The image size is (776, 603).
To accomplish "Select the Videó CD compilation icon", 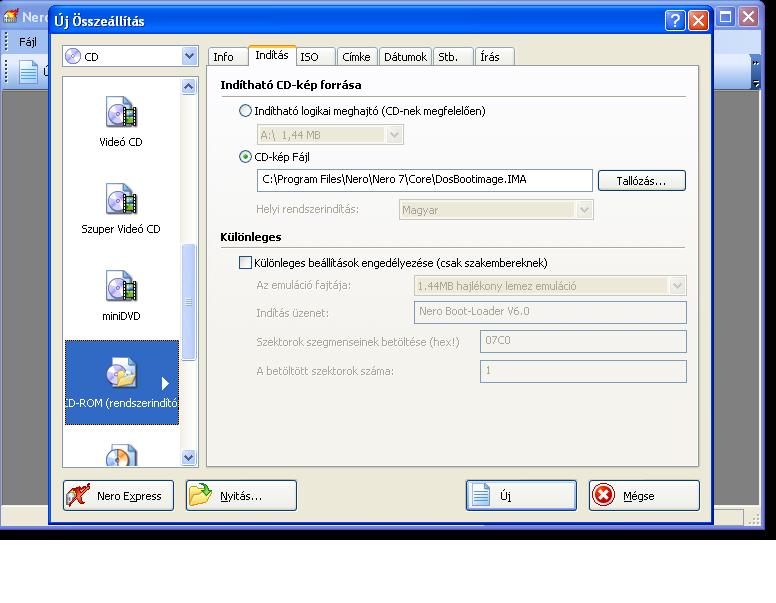I will coord(121,112).
